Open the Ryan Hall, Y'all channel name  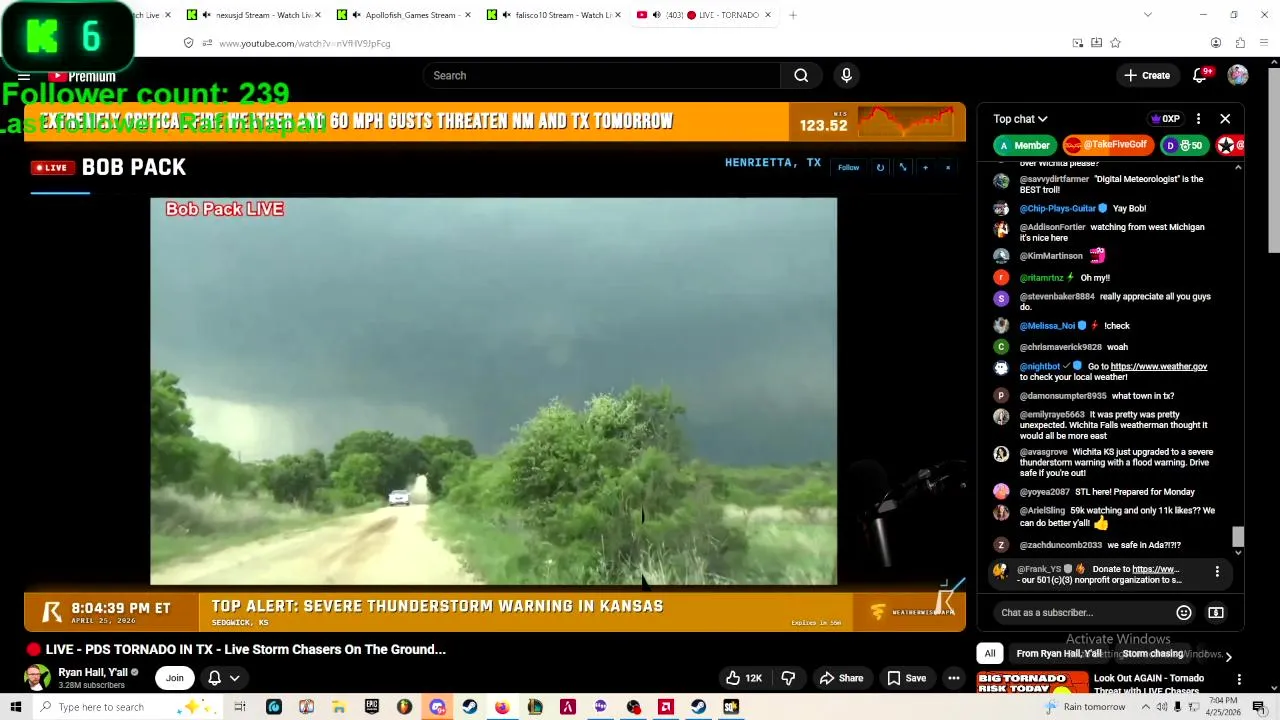click(93, 673)
